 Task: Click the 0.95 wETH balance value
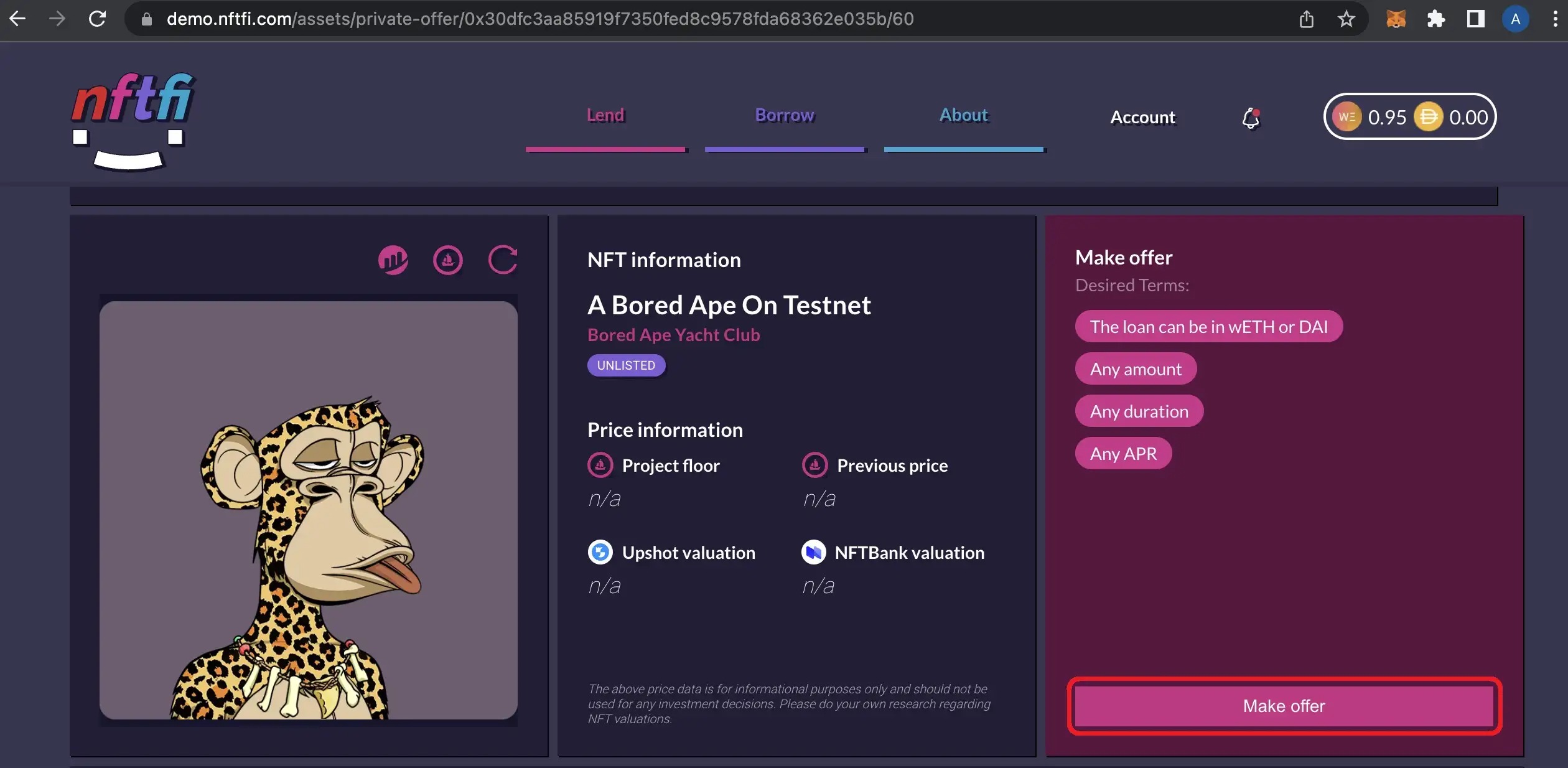1387,117
